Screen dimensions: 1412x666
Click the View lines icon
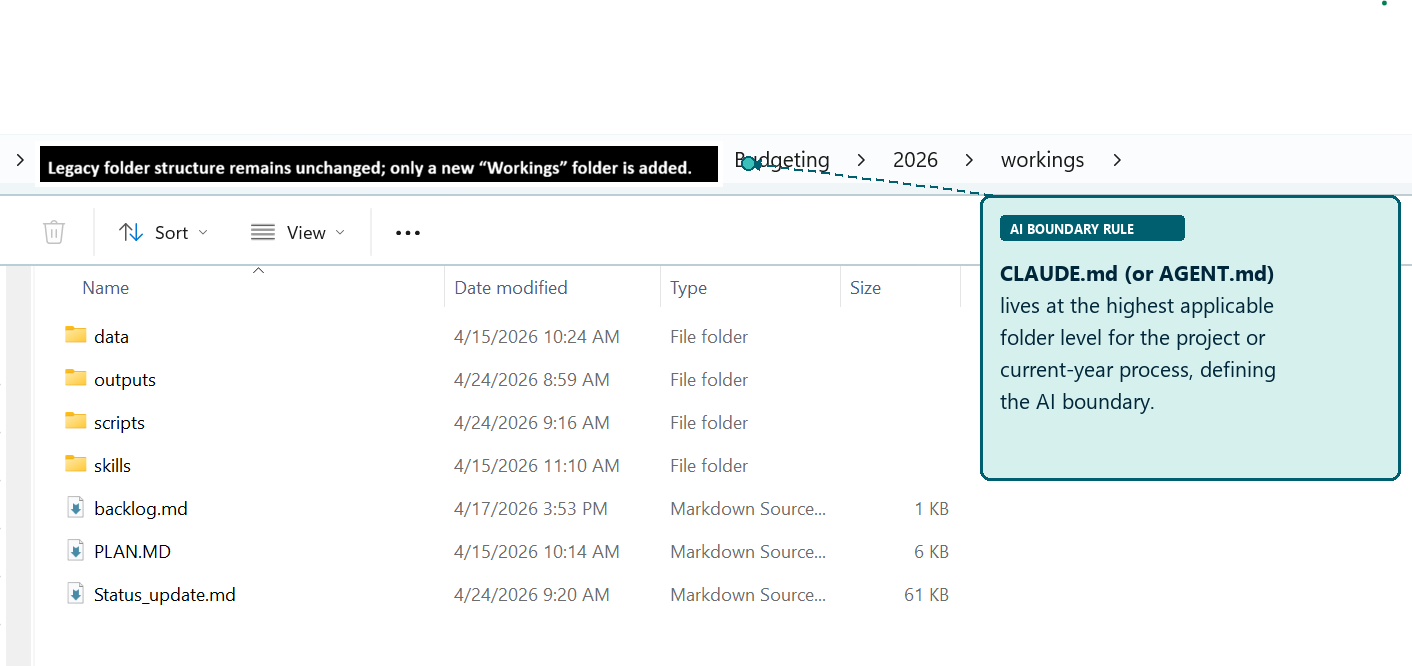[263, 232]
